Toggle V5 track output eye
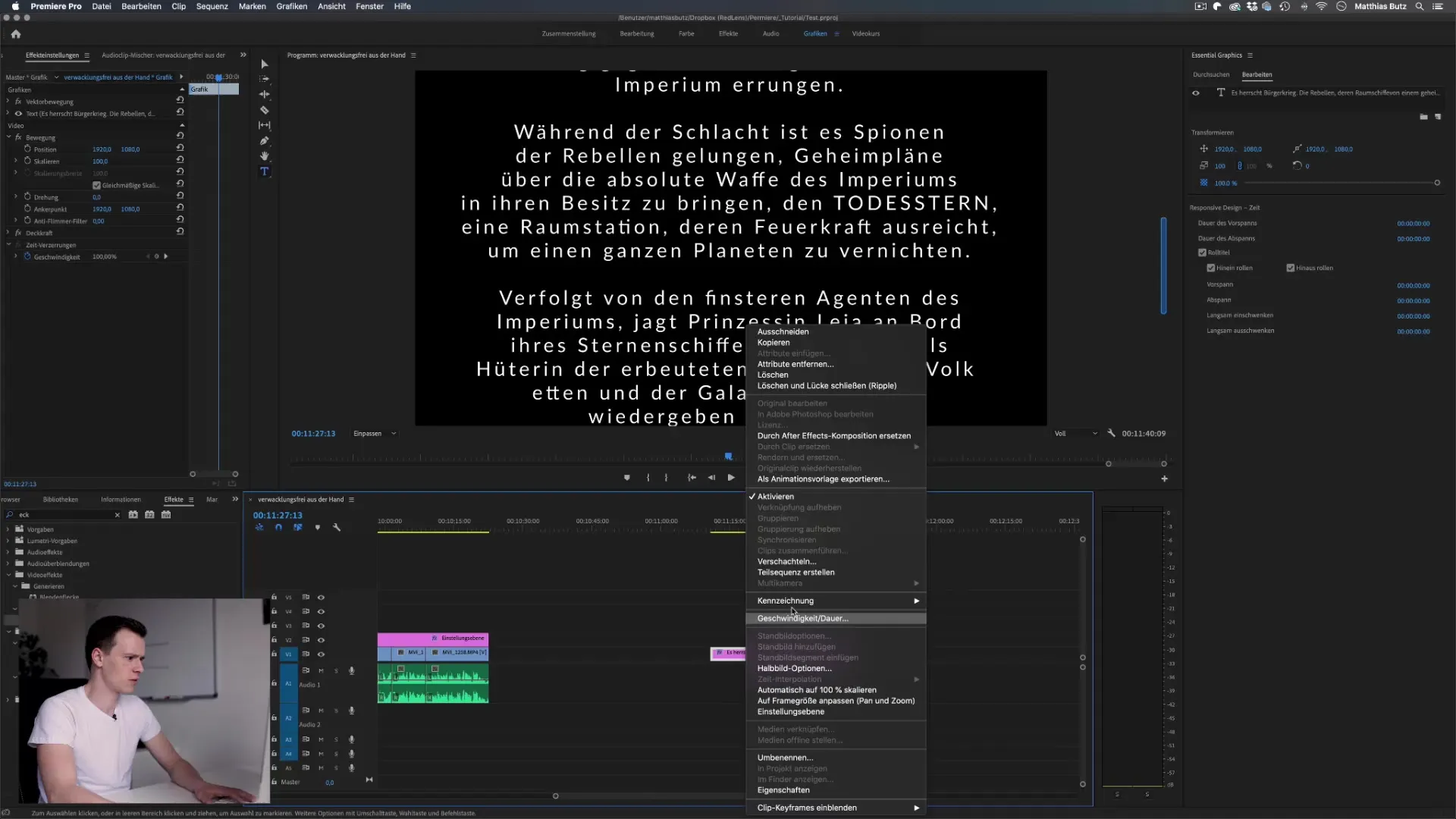The image size is (1456, 819). click(321, 597)
